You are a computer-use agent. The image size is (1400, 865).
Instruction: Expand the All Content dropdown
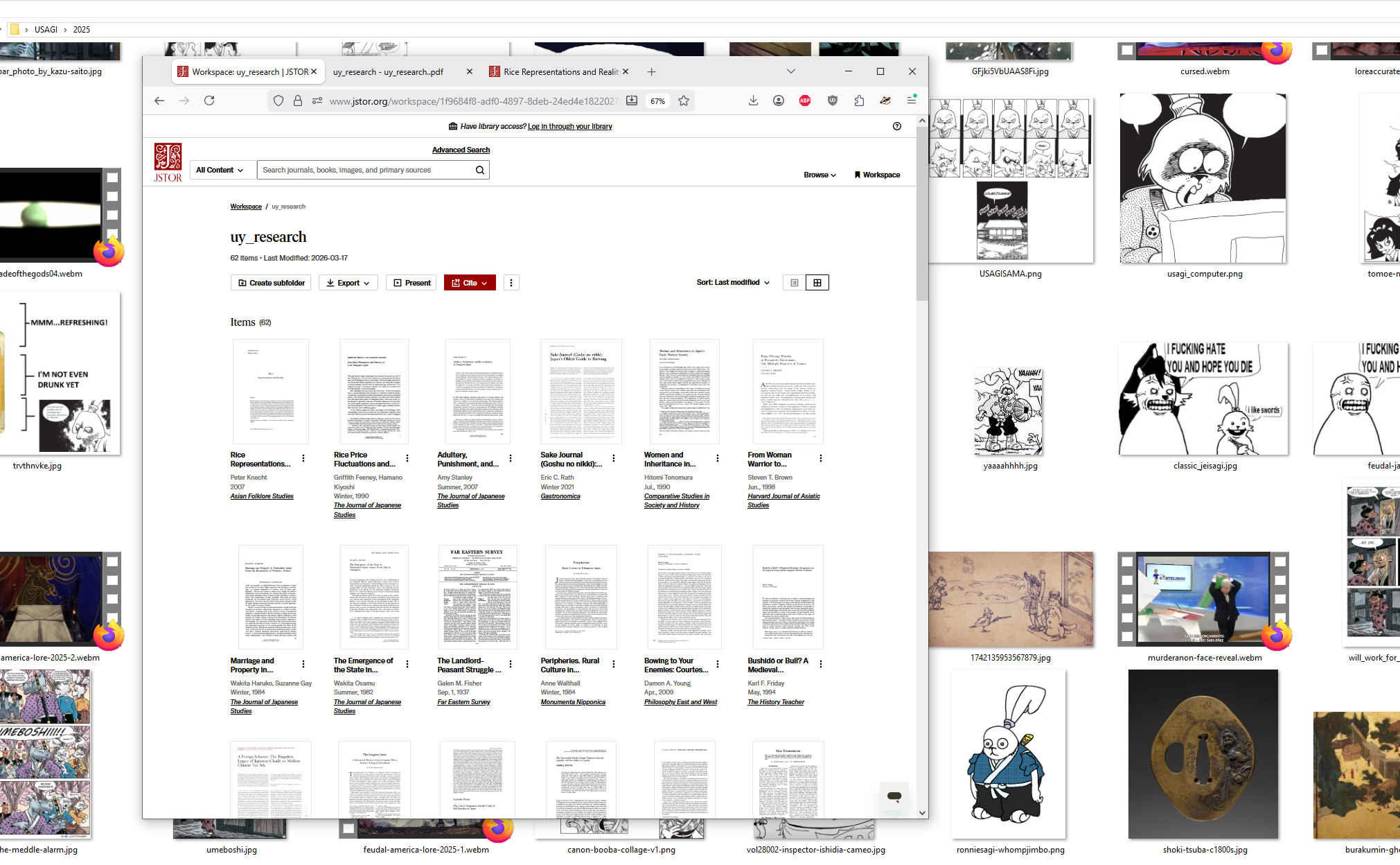pyautogui.click(x=220, y=170)
